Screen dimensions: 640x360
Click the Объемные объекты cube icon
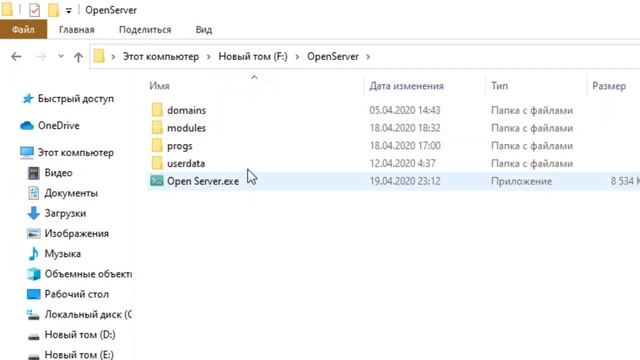click(x=33, y=274)
